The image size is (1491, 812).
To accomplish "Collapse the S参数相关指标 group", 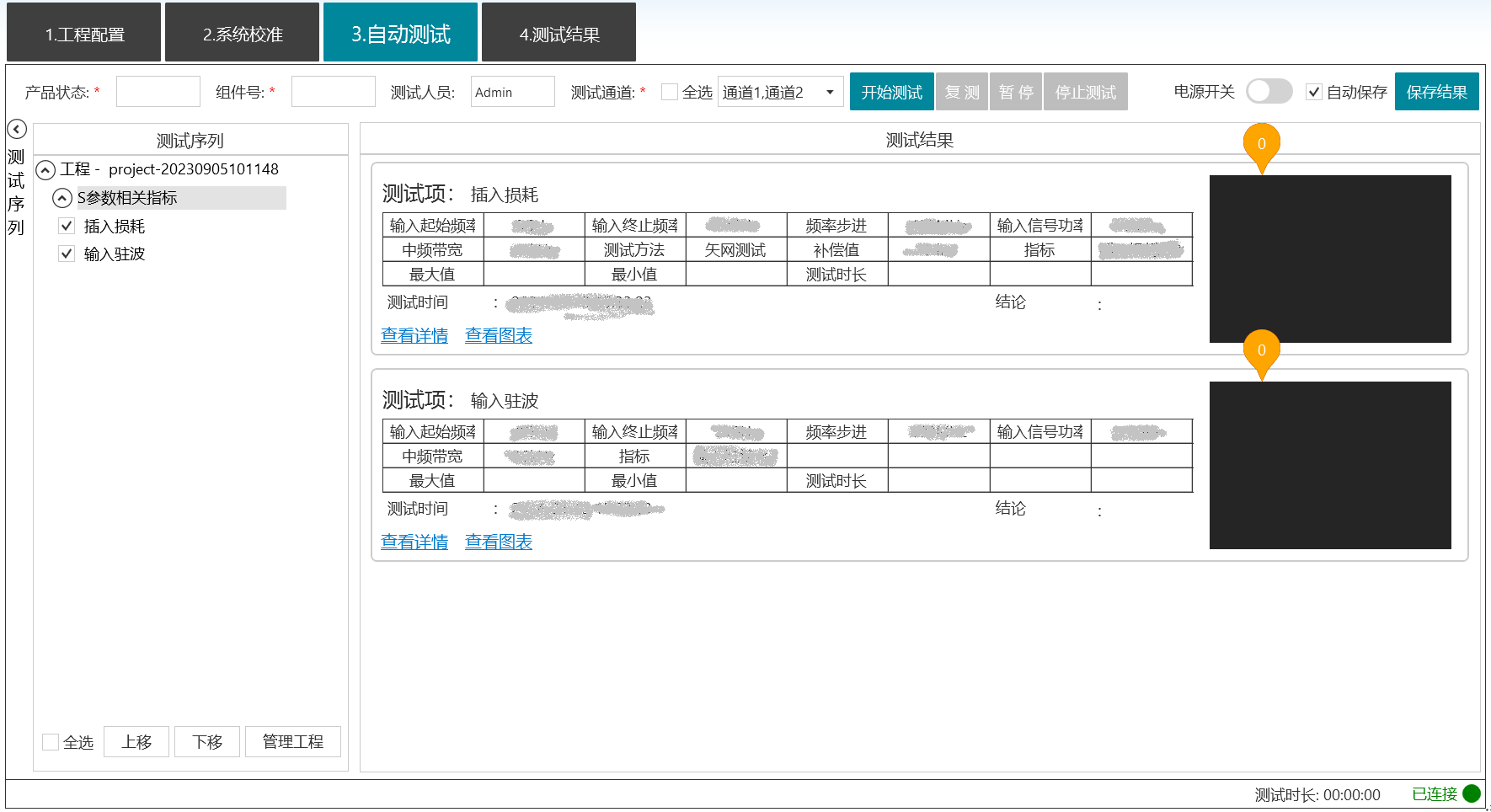I will point(62,198).
